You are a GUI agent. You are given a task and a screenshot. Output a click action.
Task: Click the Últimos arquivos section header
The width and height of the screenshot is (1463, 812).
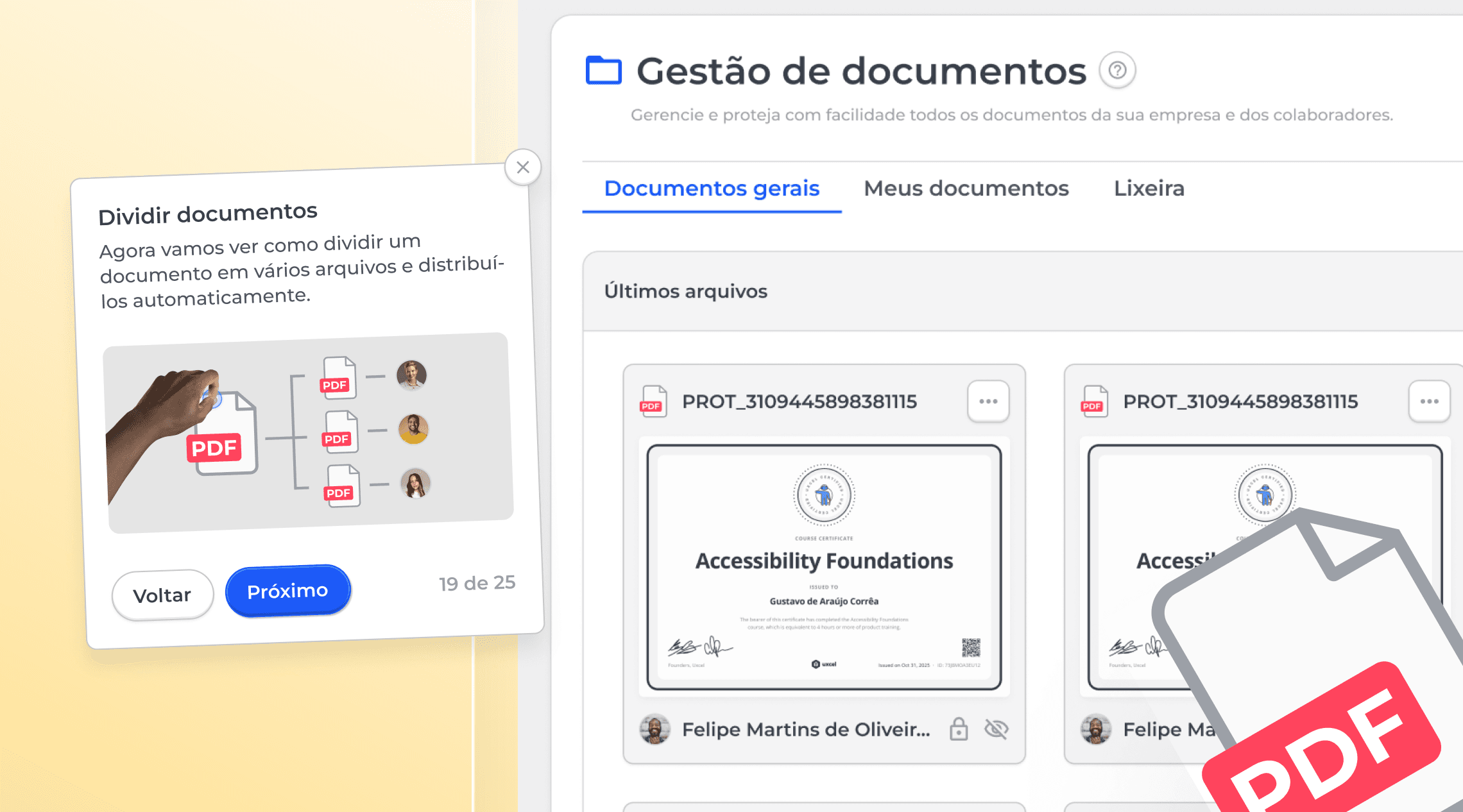[685, 291]
